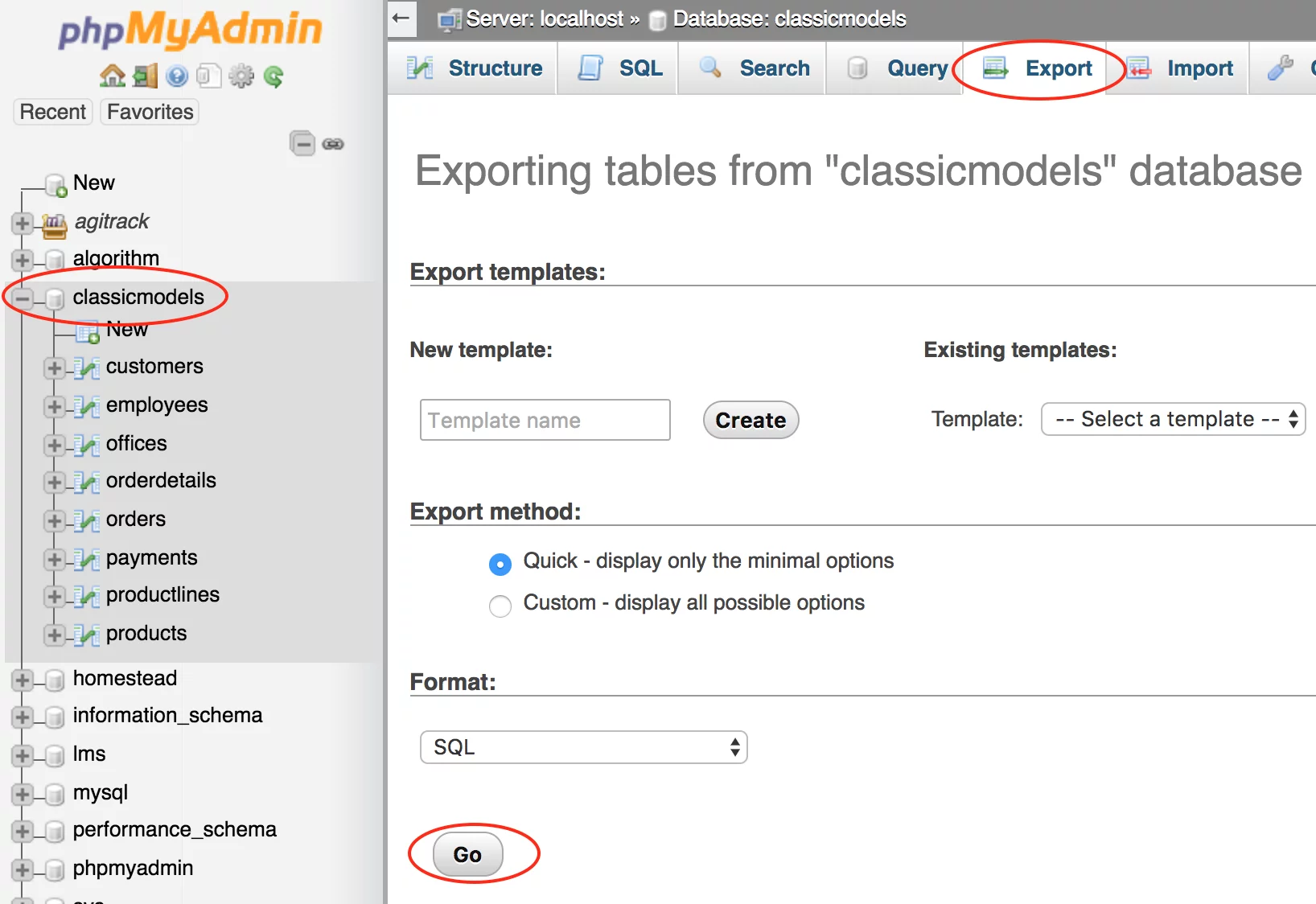Select Custom export method radio button

point(500,606)
